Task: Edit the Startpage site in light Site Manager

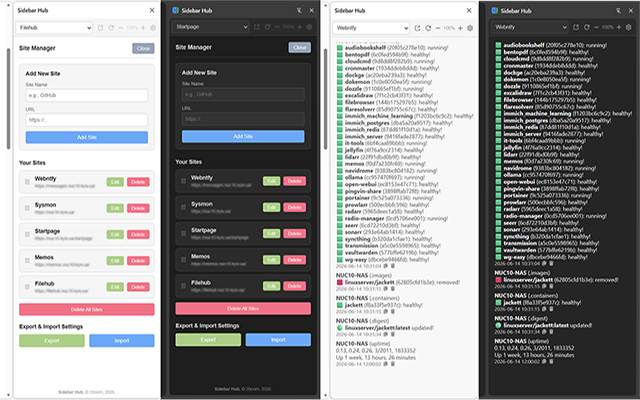Action: point(115,234)
